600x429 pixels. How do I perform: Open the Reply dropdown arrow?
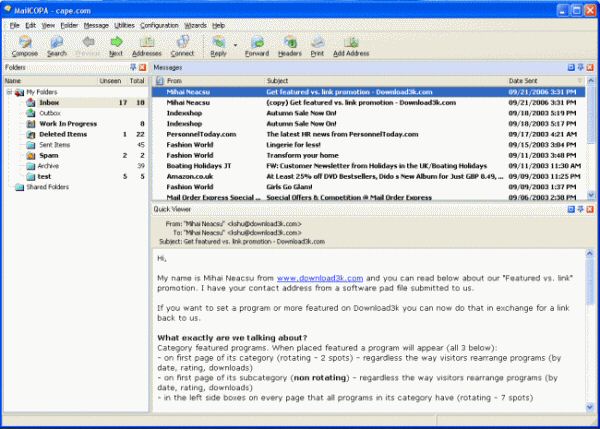pyautogui.click(x=235, y=45)
